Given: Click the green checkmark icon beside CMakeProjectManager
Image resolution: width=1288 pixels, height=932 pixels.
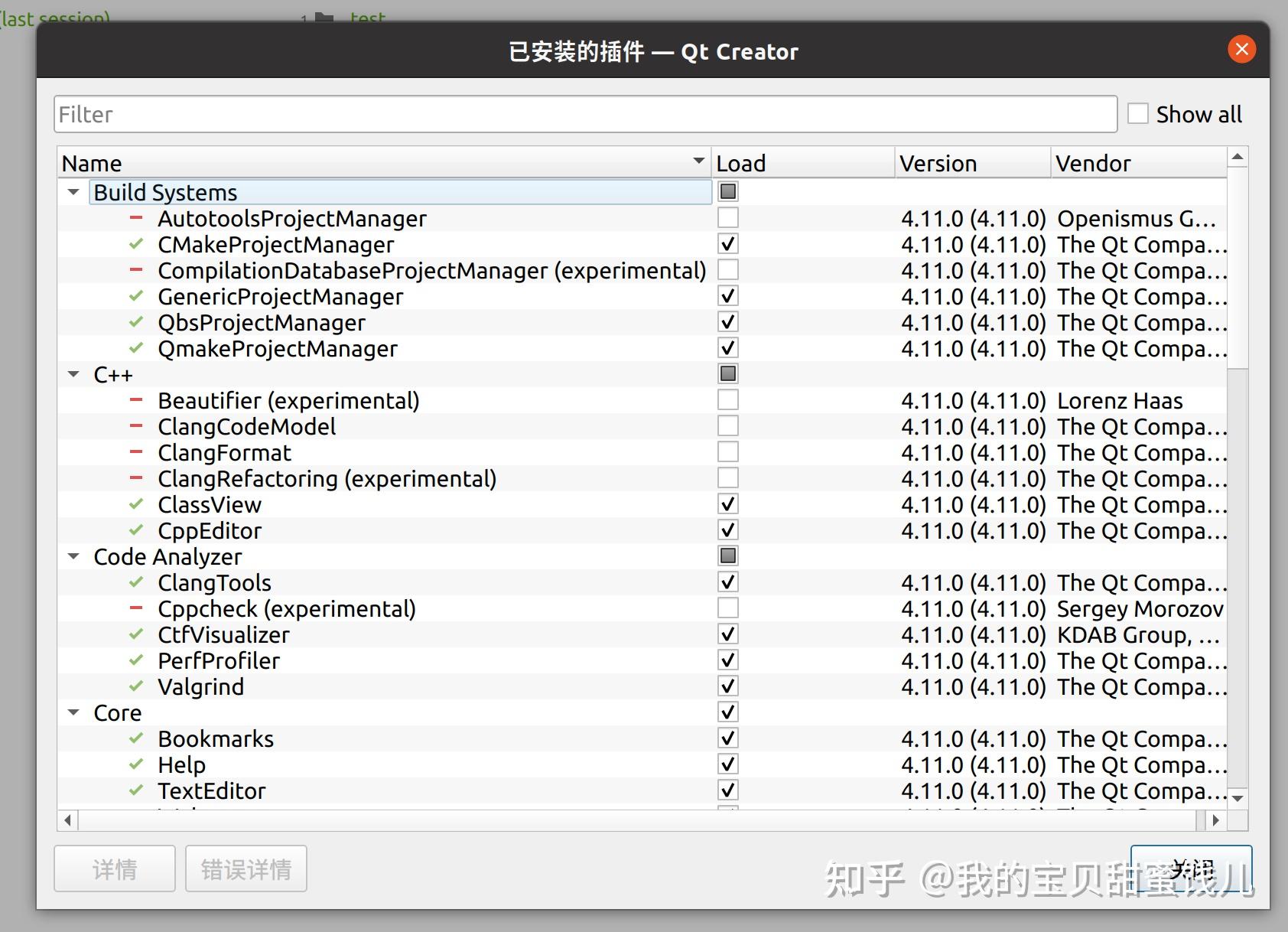Looking at the screenshot, I should click(x=136, y=244).
